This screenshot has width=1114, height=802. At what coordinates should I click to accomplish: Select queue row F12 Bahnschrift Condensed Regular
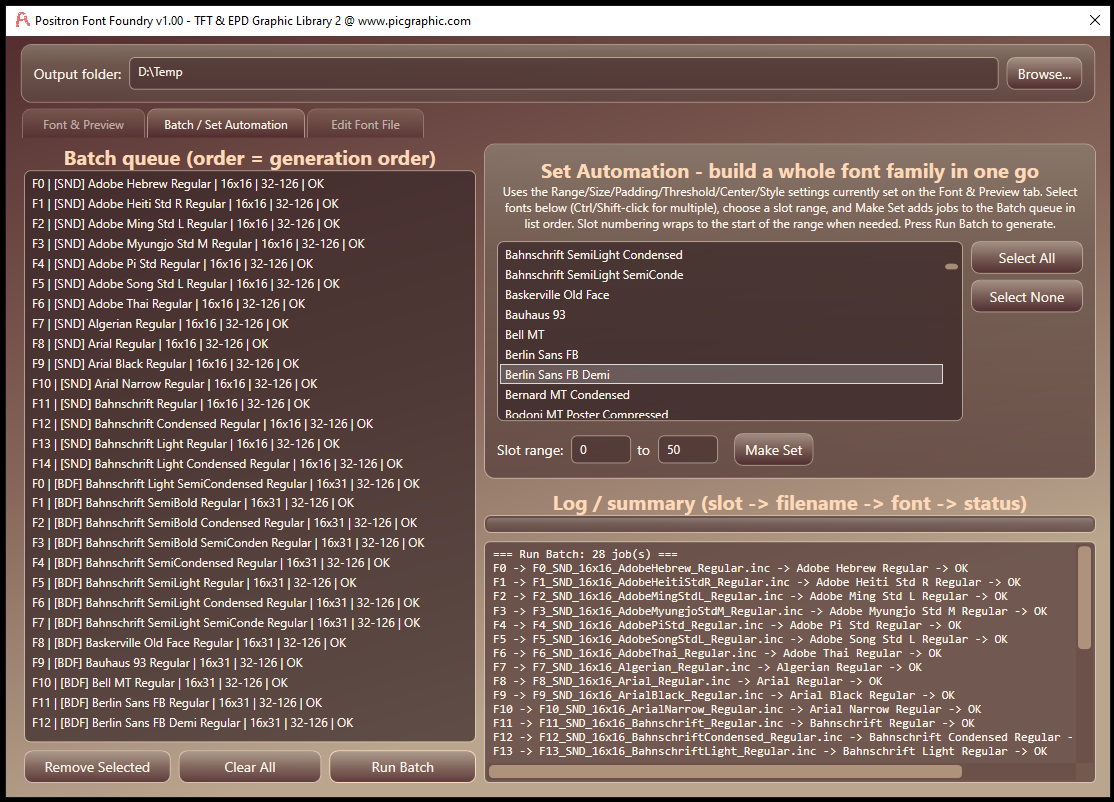[249, 423]
